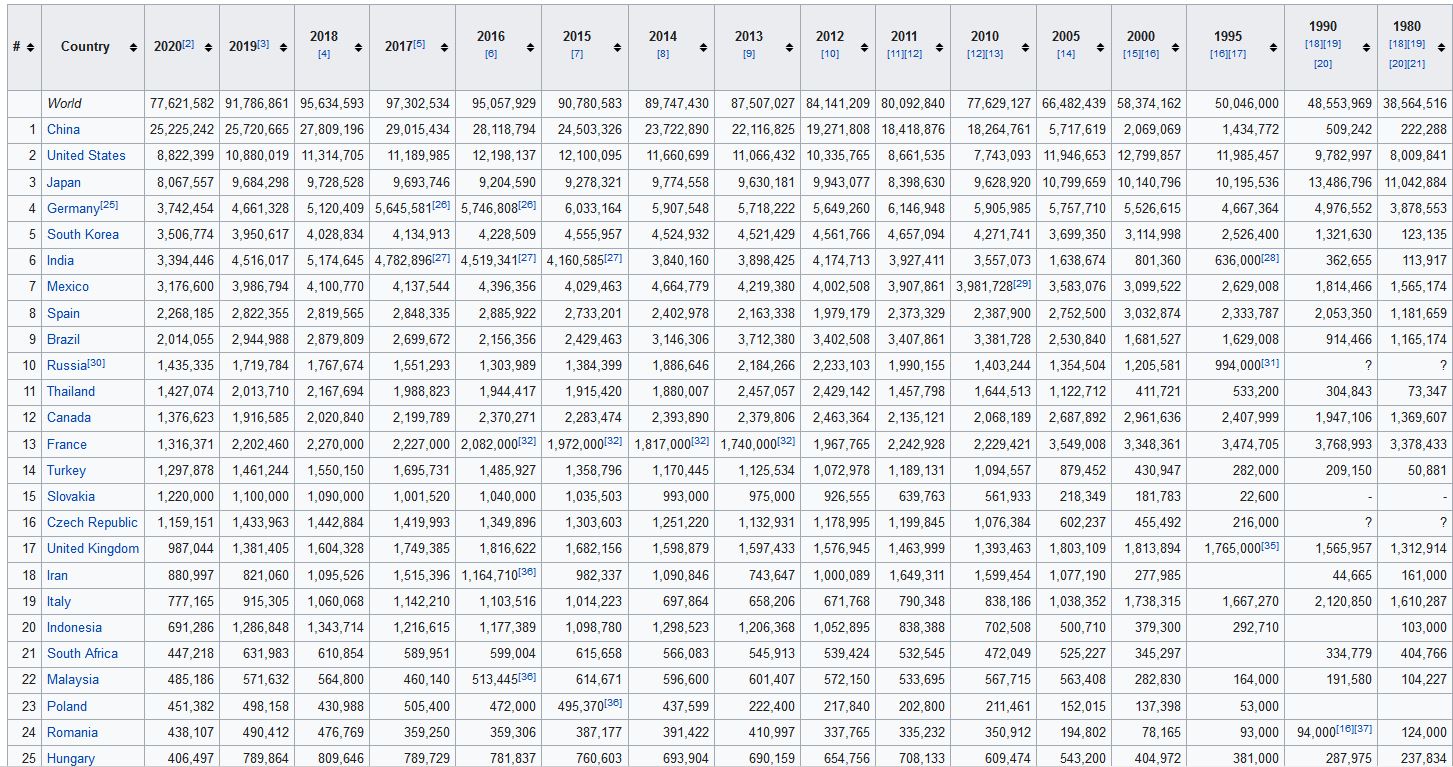Screen dimensions: 1453x767
Task: Open footnote [3] beside 2019 header
Action: point(263,44)
